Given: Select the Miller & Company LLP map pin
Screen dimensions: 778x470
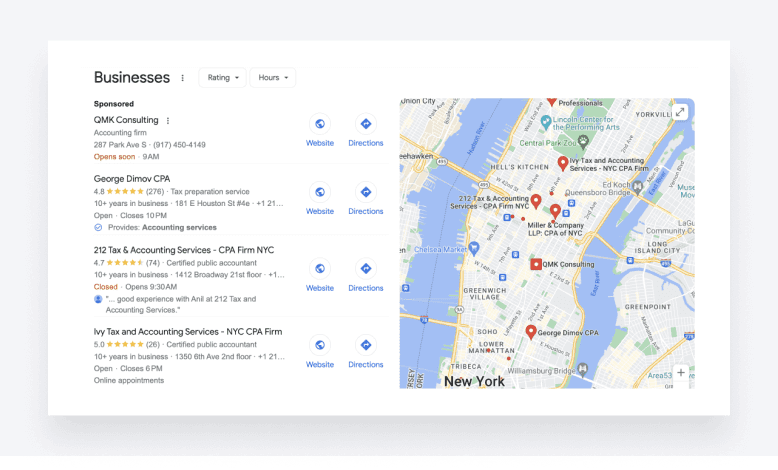Looking at the screenshot, I should point(555,211).
